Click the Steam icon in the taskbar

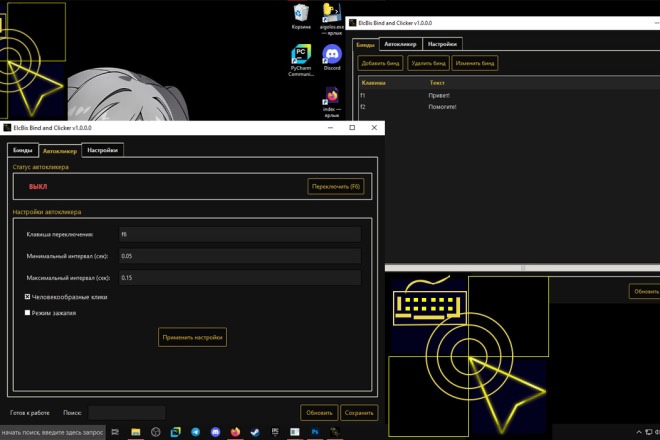(255, 432)
